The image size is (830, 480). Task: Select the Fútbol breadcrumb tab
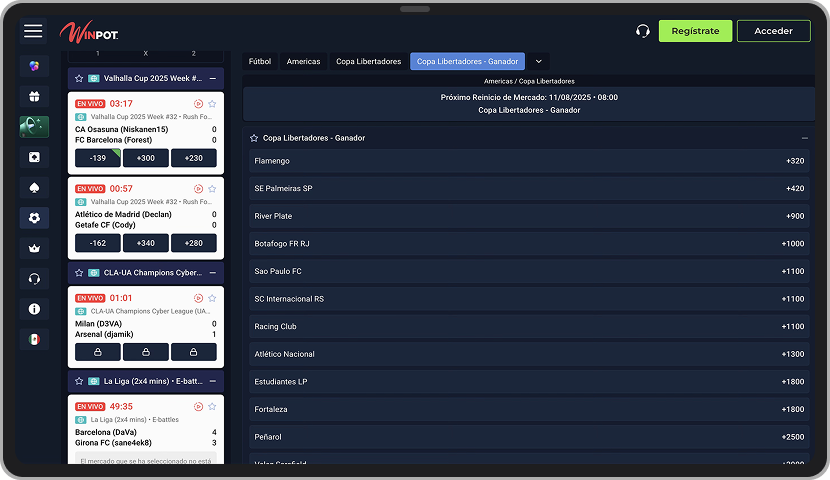260,61
